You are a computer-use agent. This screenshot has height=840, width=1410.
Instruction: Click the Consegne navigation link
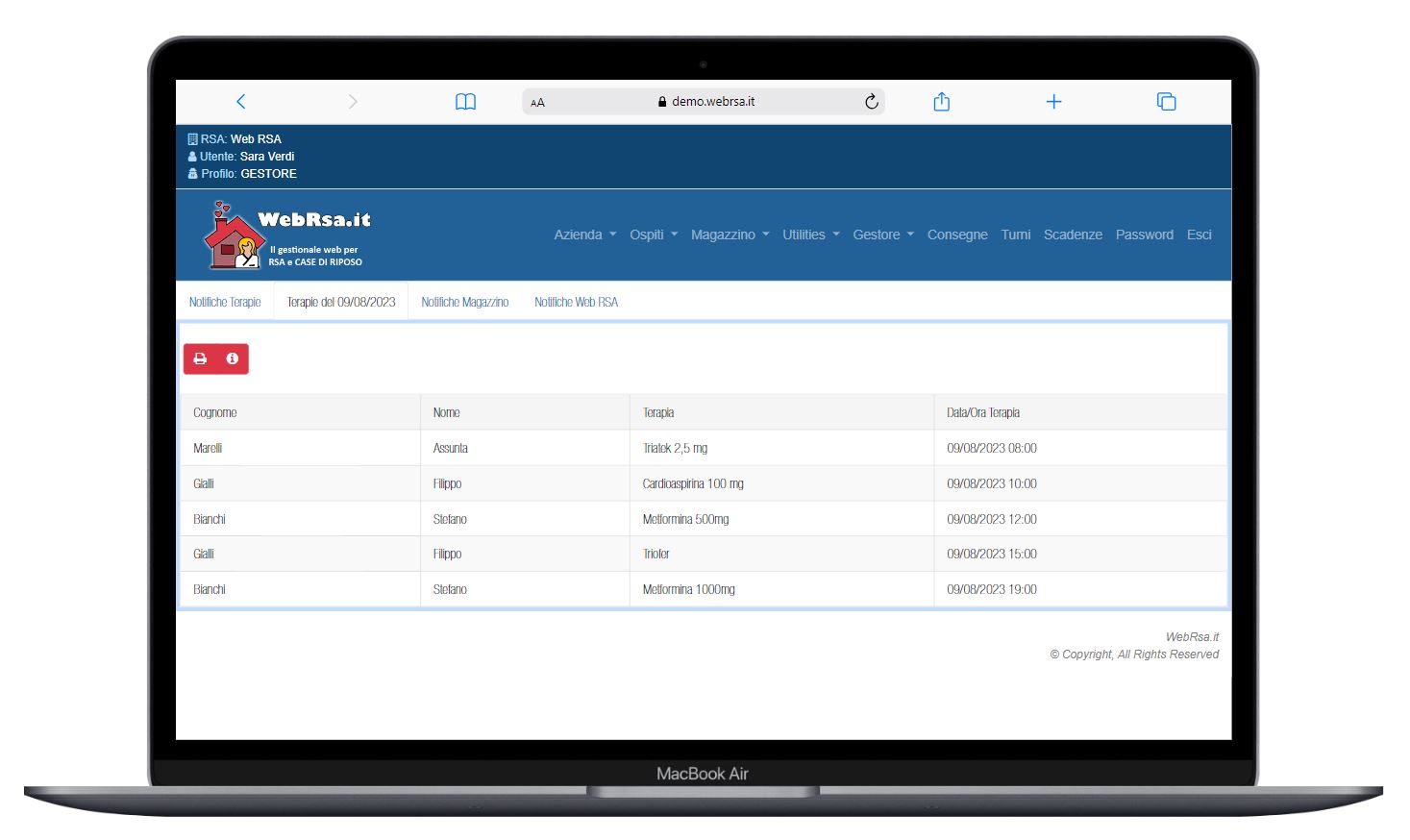pos(956,235)
